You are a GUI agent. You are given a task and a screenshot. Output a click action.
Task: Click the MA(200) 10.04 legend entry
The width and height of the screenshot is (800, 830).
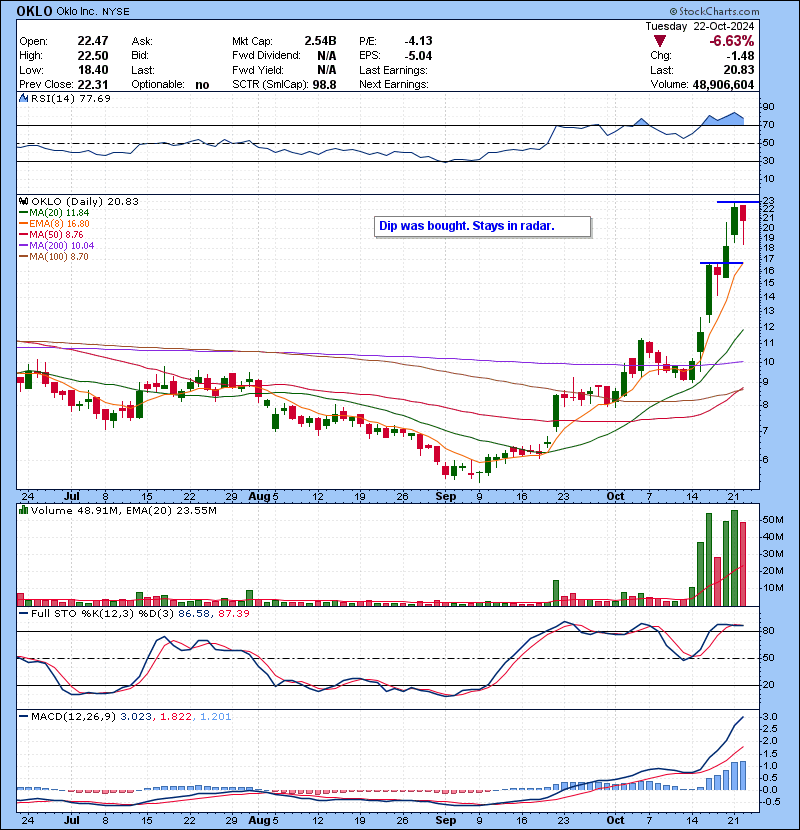(x=57, y=246)
